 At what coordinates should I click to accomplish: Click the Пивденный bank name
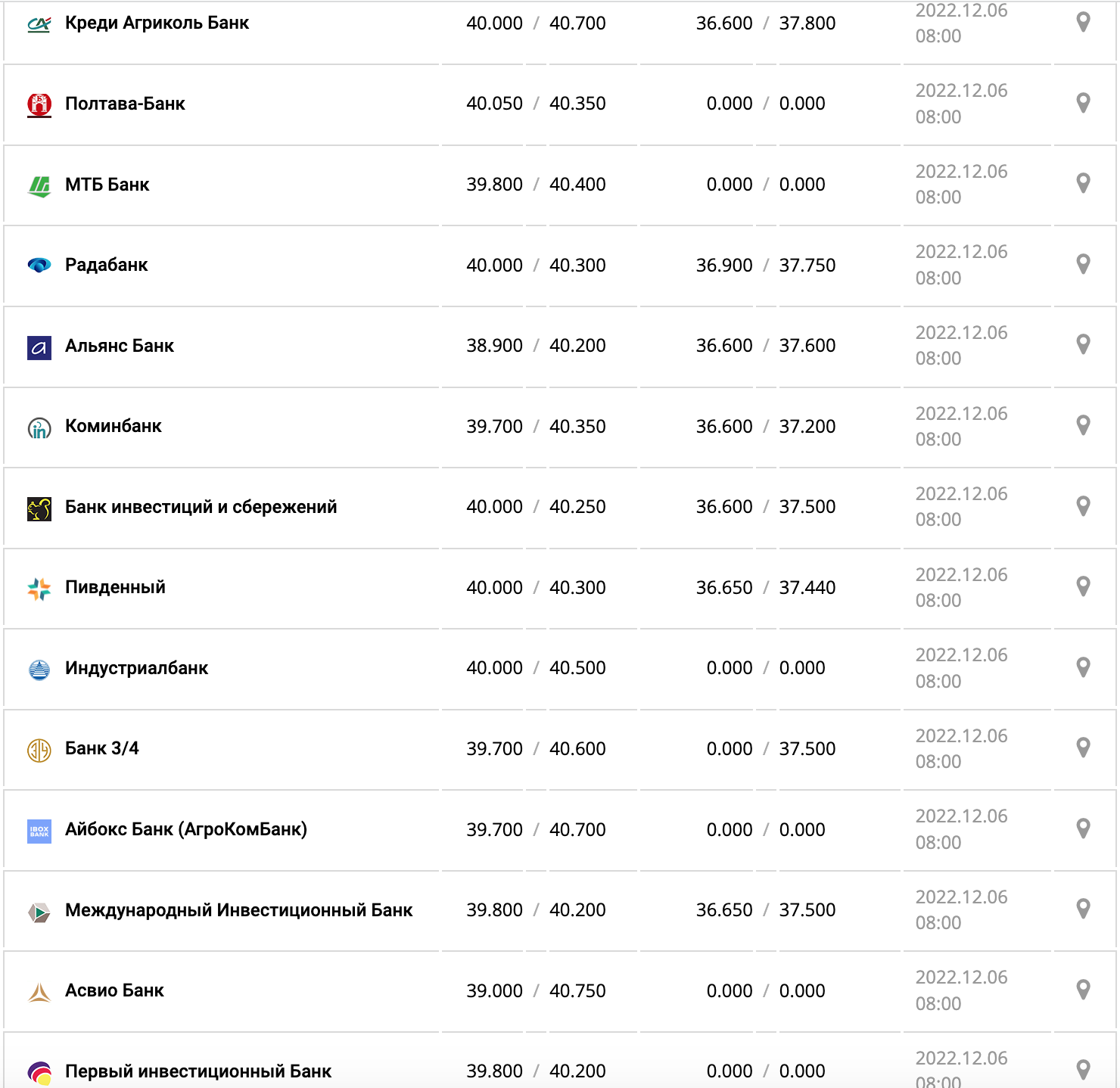tap(115, 587)
